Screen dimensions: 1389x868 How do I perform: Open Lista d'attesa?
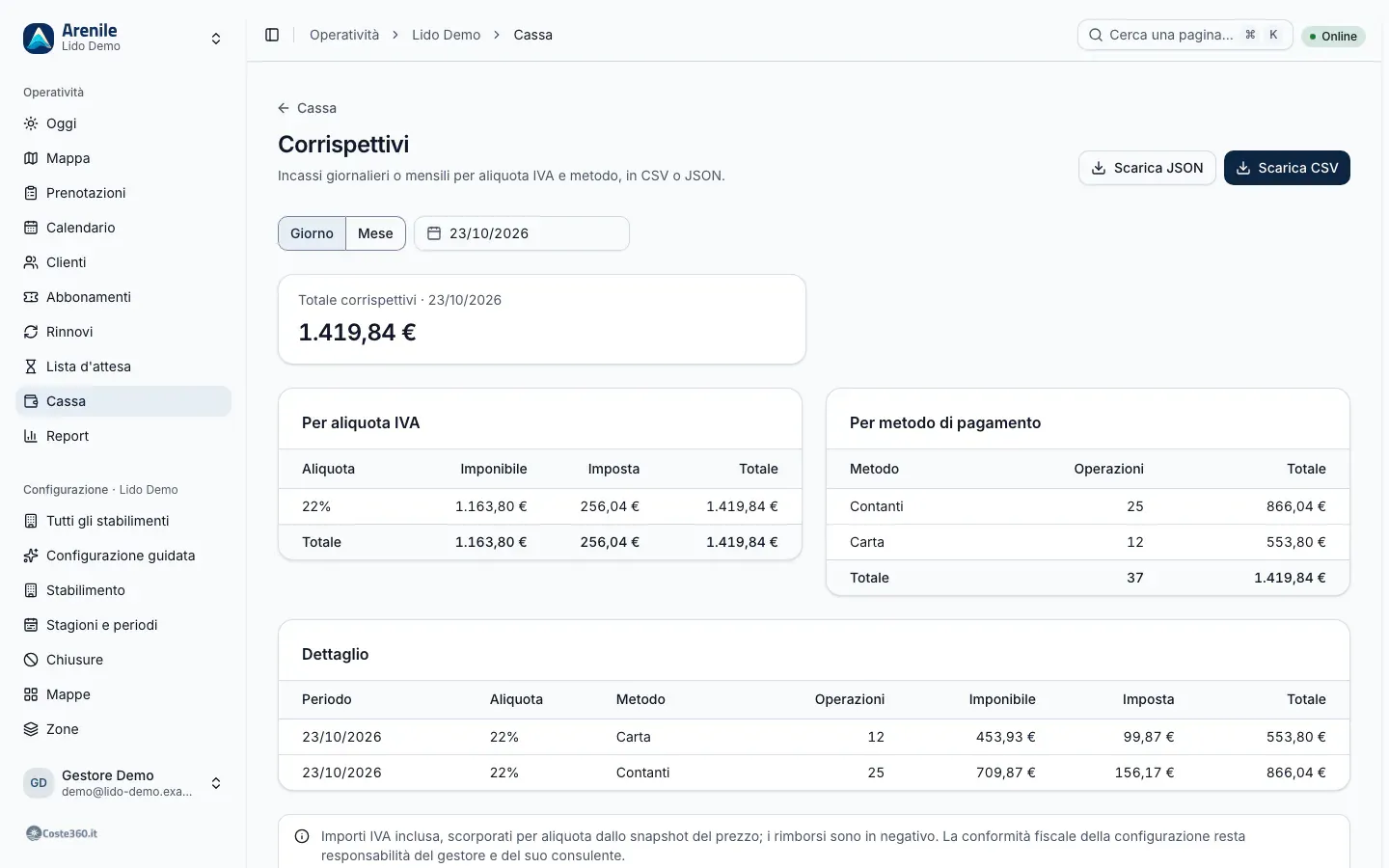coord(123,366)
